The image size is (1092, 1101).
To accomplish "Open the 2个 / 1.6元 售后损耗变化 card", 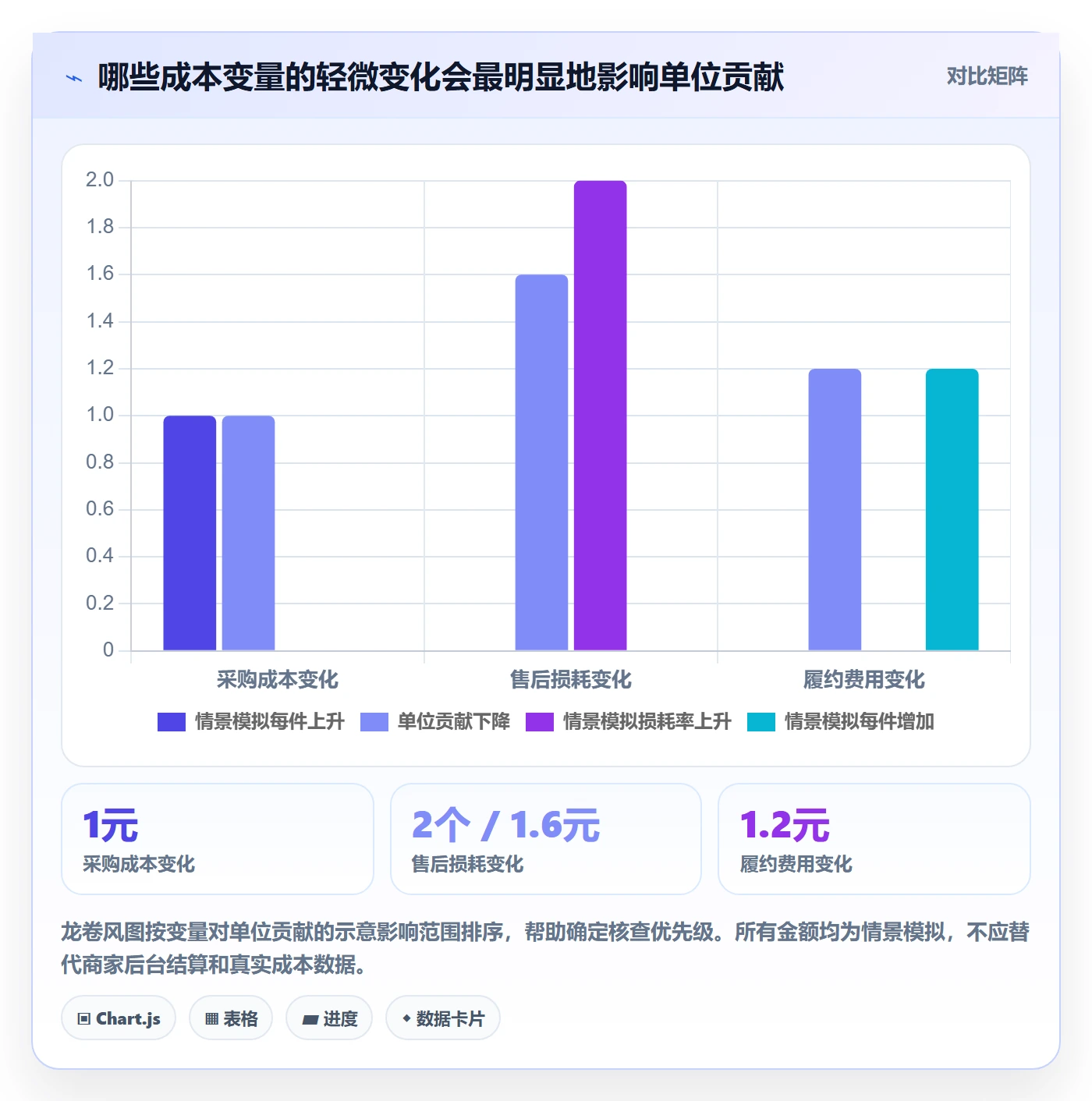I will [x=546, y=839].
